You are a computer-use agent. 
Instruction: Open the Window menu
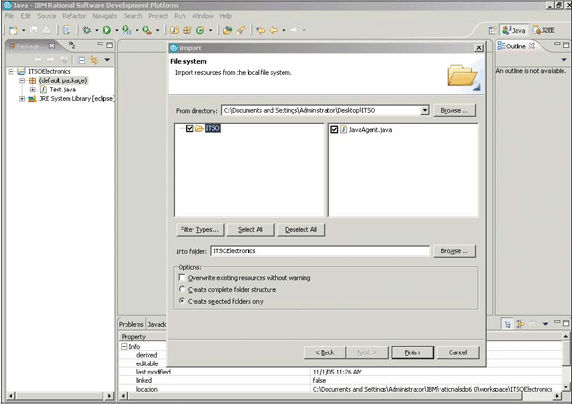click(x=202, y=16)
